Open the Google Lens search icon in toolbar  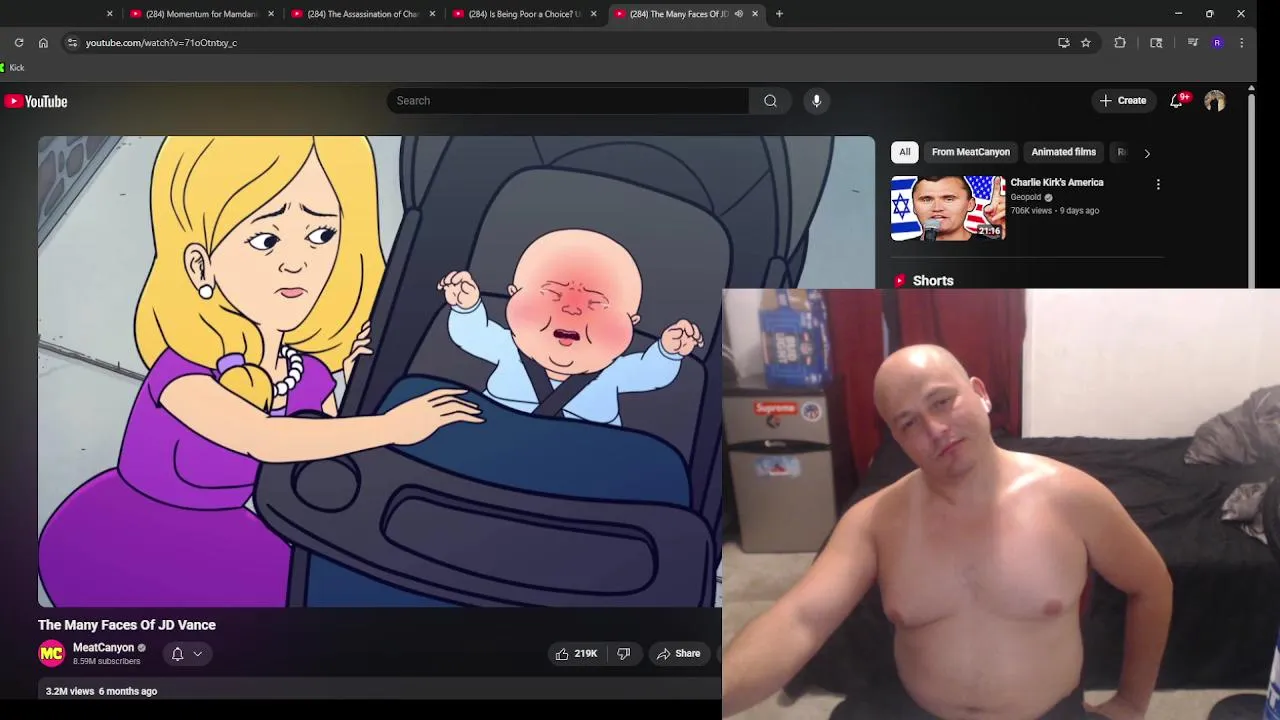(1156, 43)
